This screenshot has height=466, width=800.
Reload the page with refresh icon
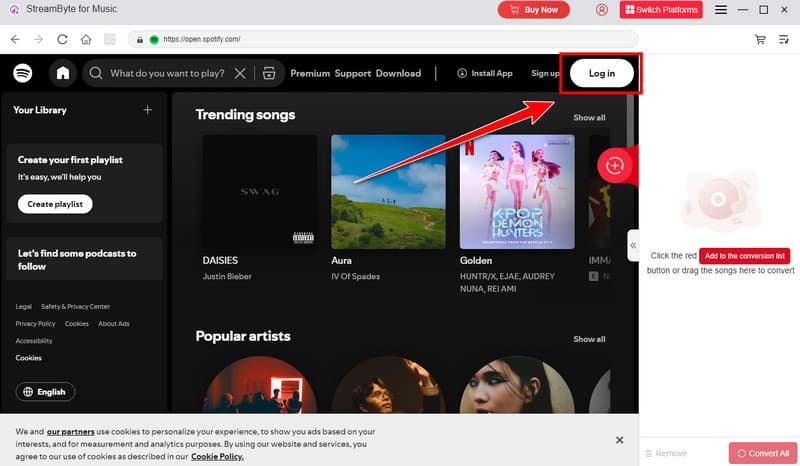(x=62, y=39)
